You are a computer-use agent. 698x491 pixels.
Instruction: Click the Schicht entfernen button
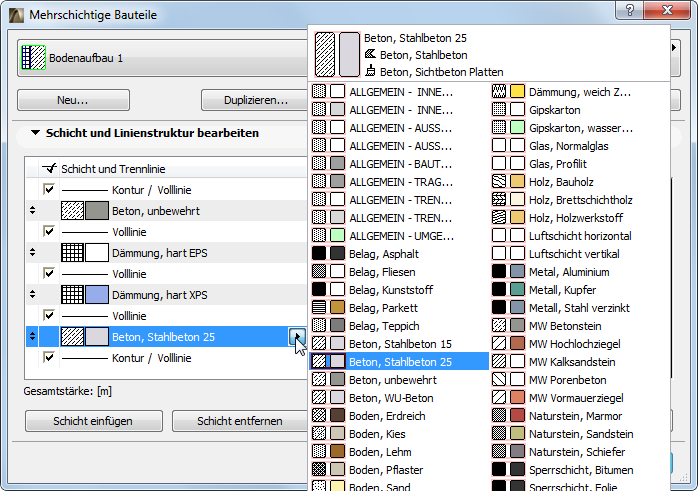pyautogui.click(x=240, y=421)
